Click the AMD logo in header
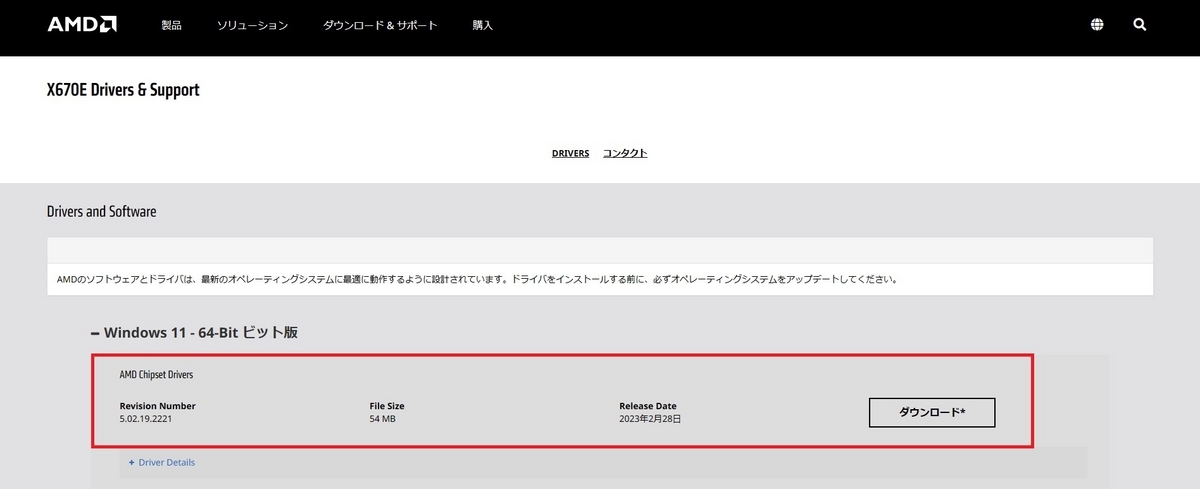1200x489 pixels. tap(82, 24)
